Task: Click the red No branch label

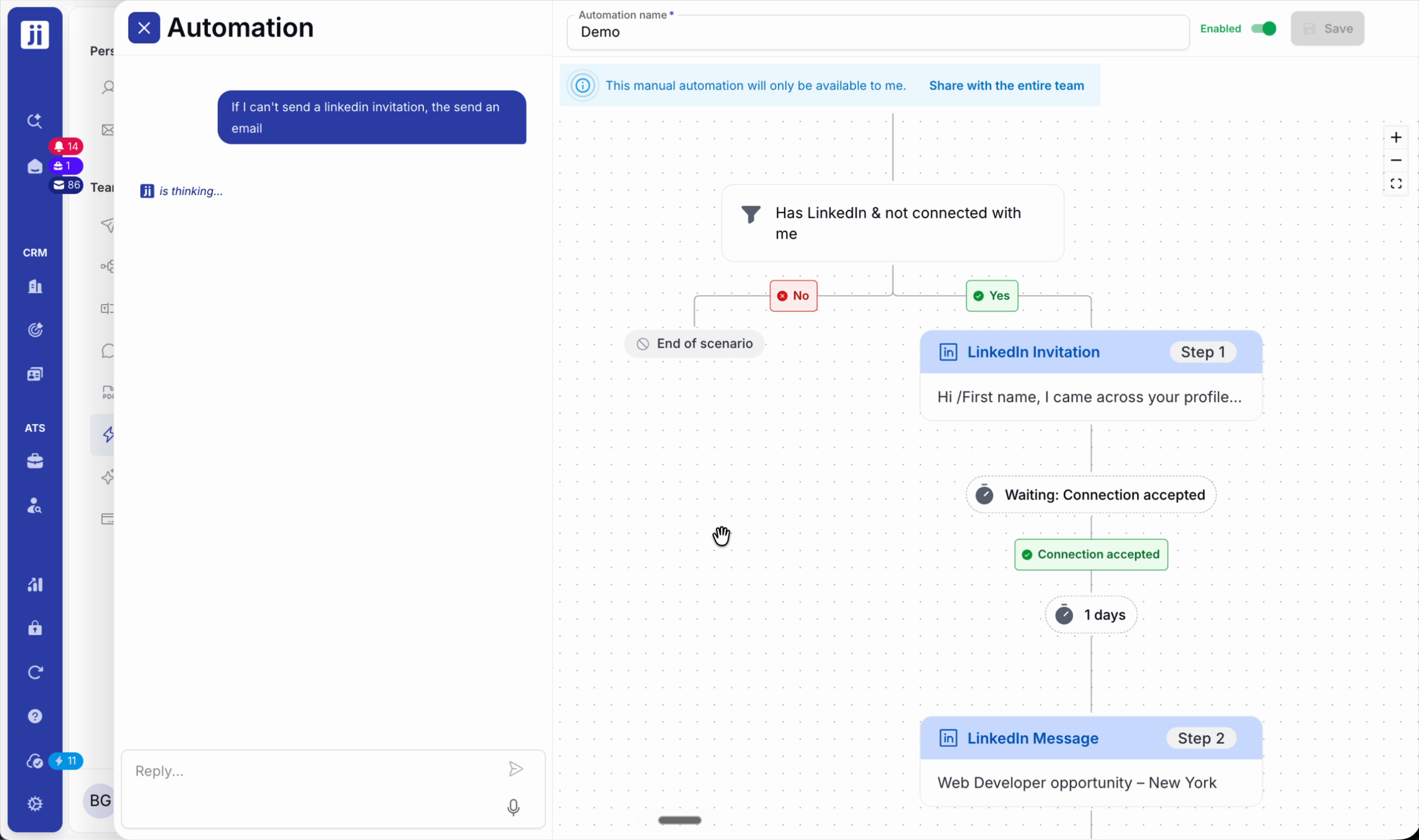Action: [x=793, y=296]
